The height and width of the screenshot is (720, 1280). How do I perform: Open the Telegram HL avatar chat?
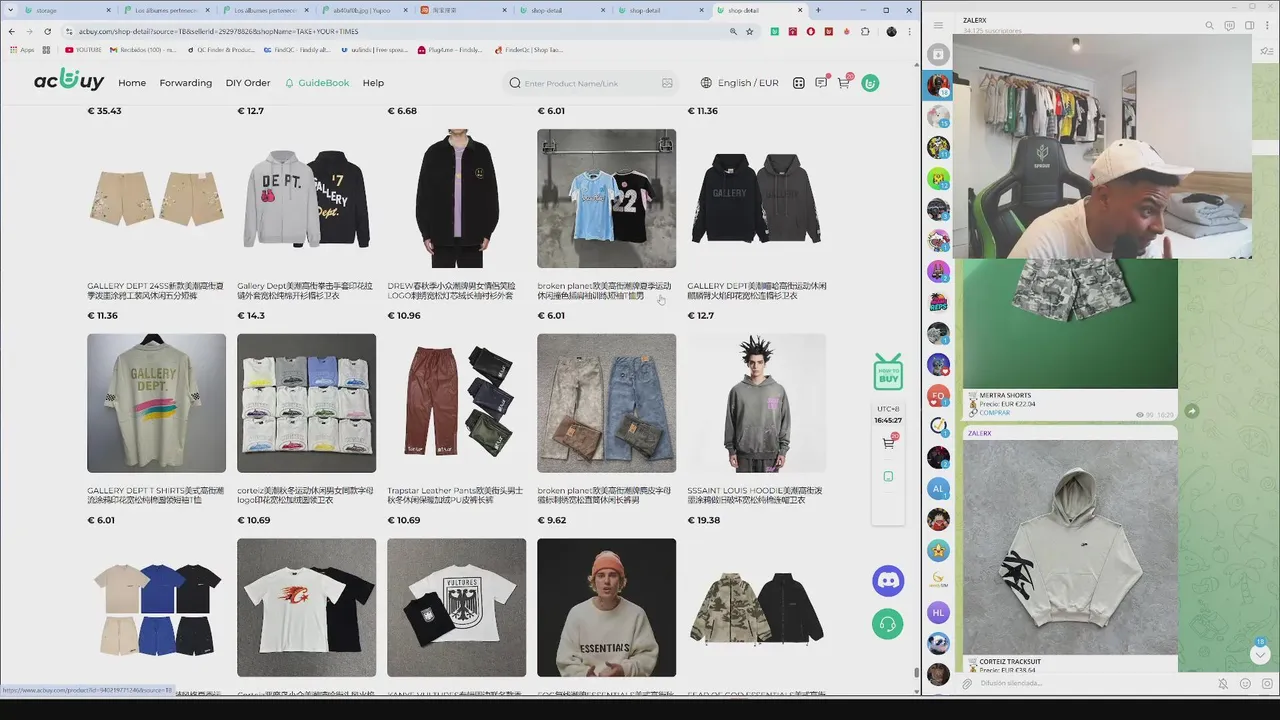tap(938, 613)
